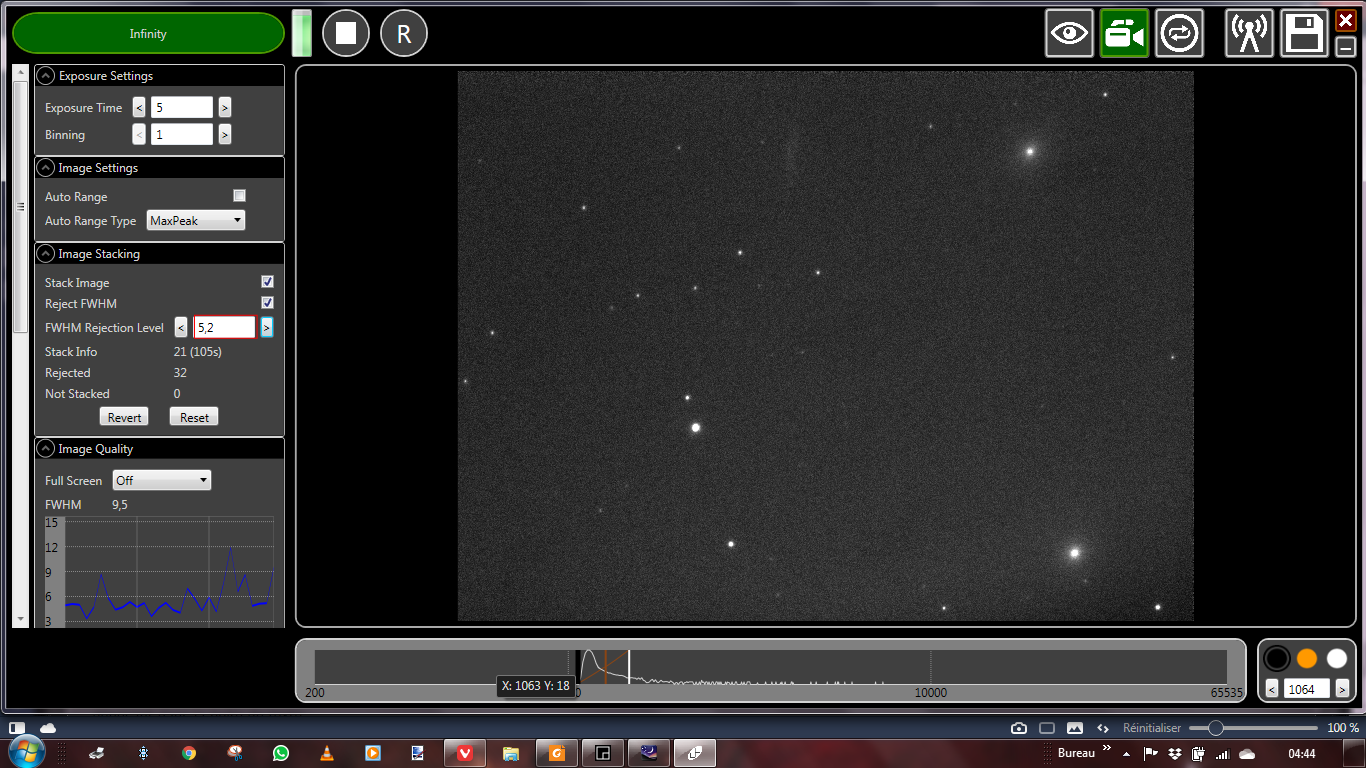Save image with the floppy disk icon

[x=1306, y=34]
